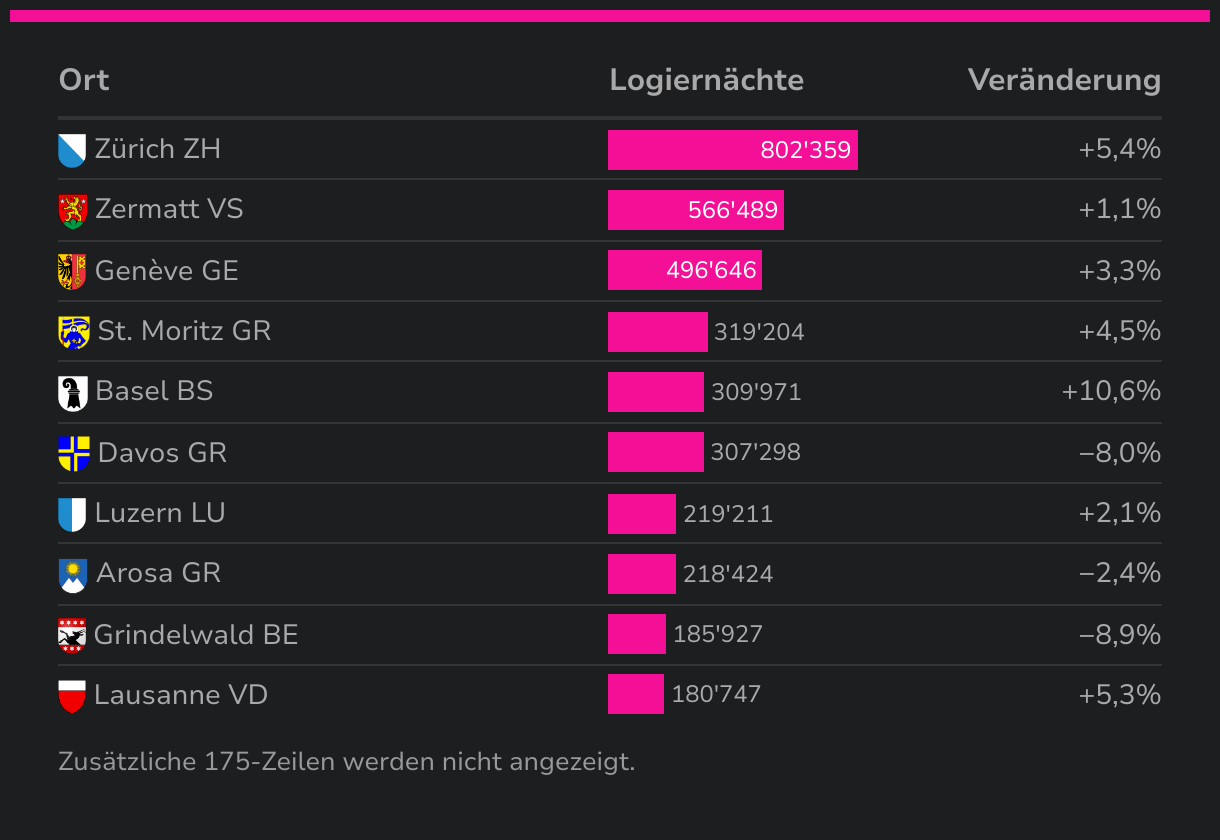
Task: Click the St. Moritz coat of arms
Action: point(74,332)
